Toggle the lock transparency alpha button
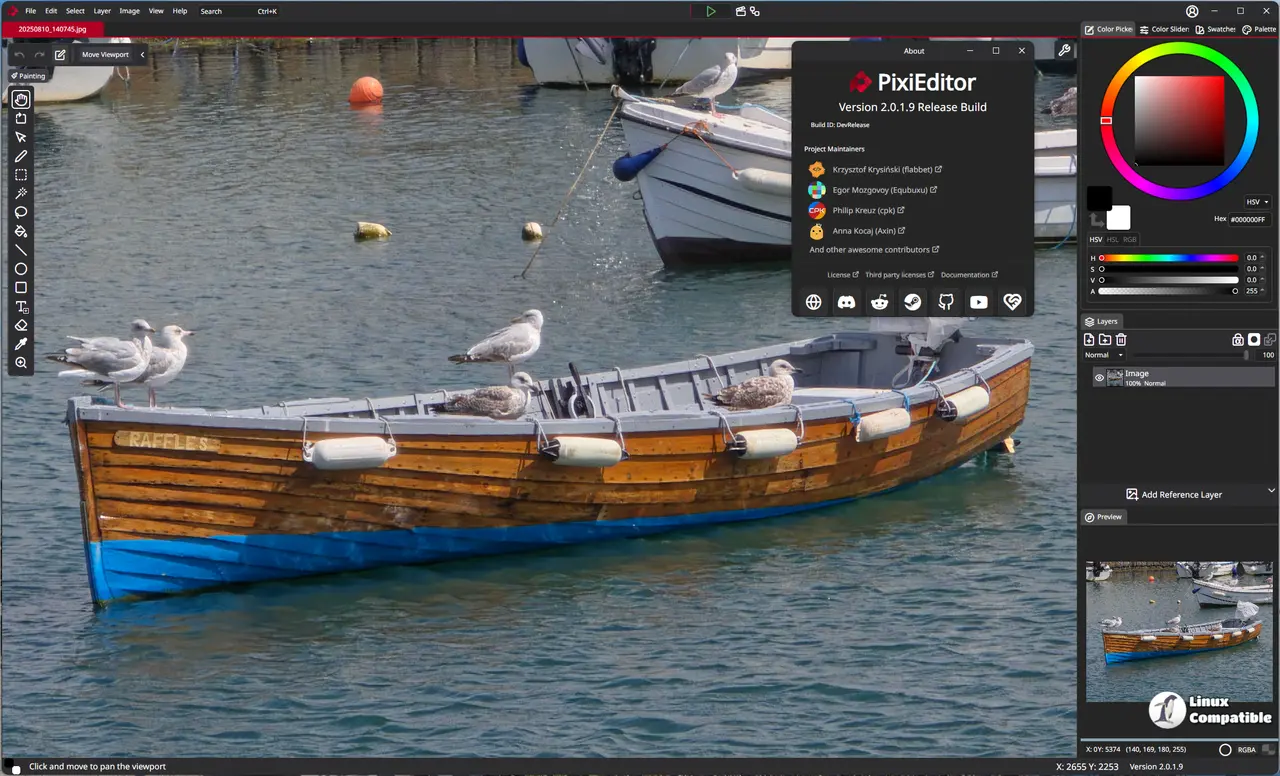This screenshot has height=776, width=1280. (x=1237, y=340)
